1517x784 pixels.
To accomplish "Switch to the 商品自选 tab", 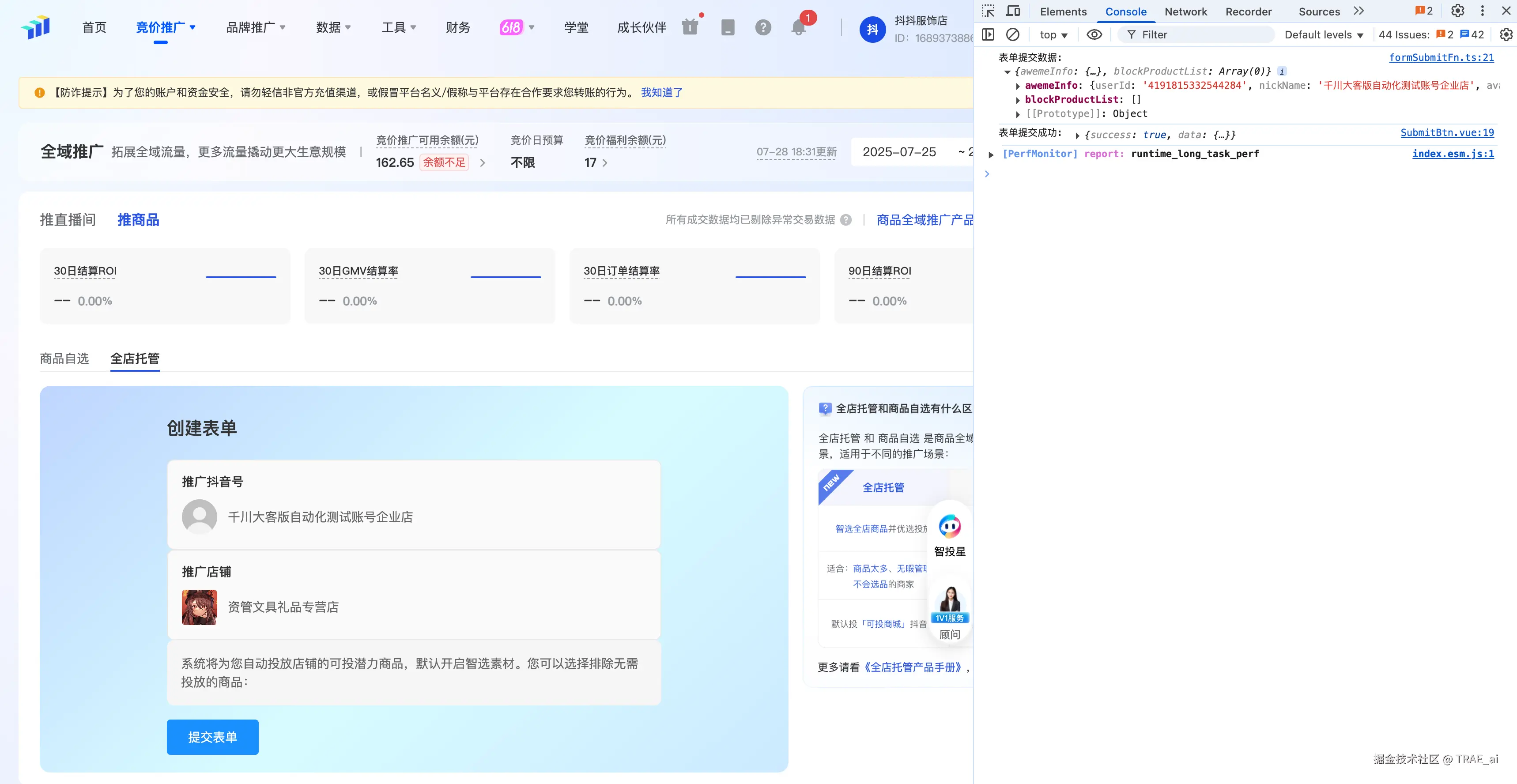I will [x=64, y=358].
